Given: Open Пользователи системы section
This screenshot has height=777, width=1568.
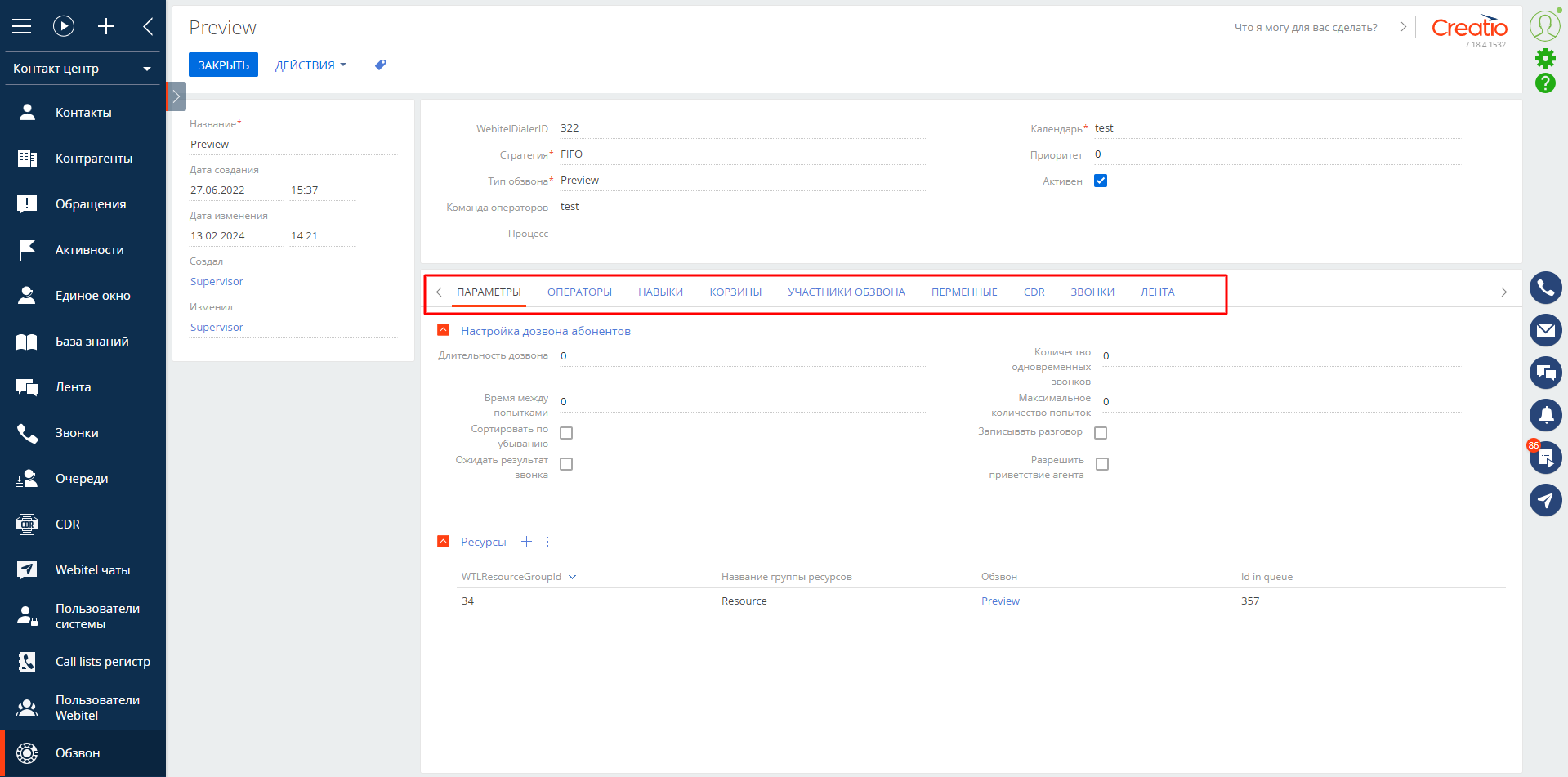Looking at the screenshot, I should 83,616.
